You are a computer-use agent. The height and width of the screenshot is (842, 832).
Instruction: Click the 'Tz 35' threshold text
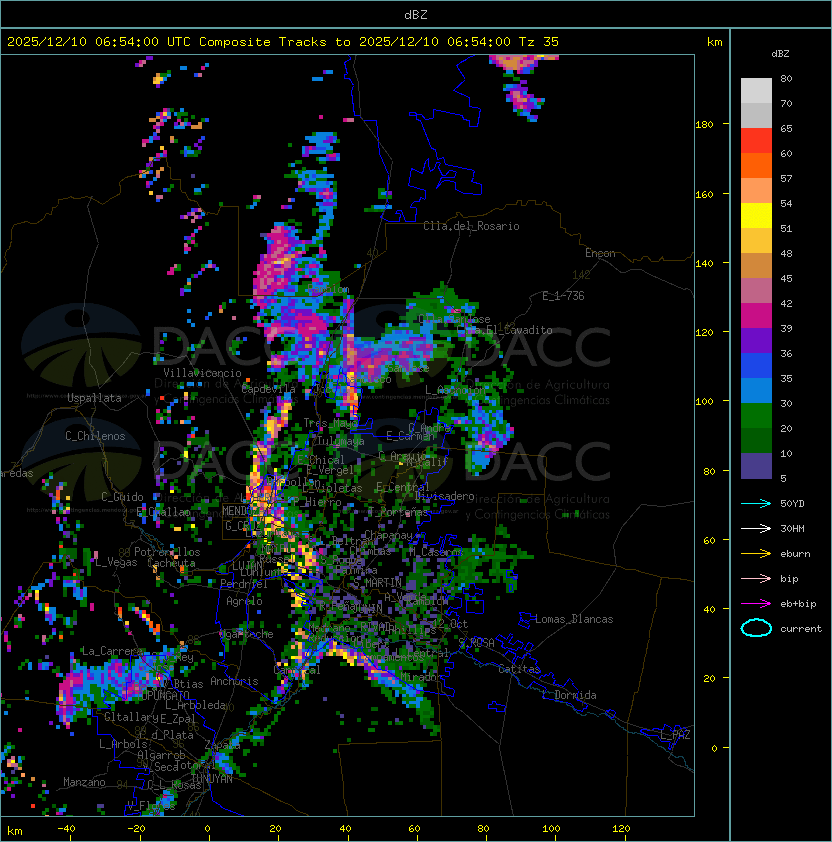pos(539,42)
